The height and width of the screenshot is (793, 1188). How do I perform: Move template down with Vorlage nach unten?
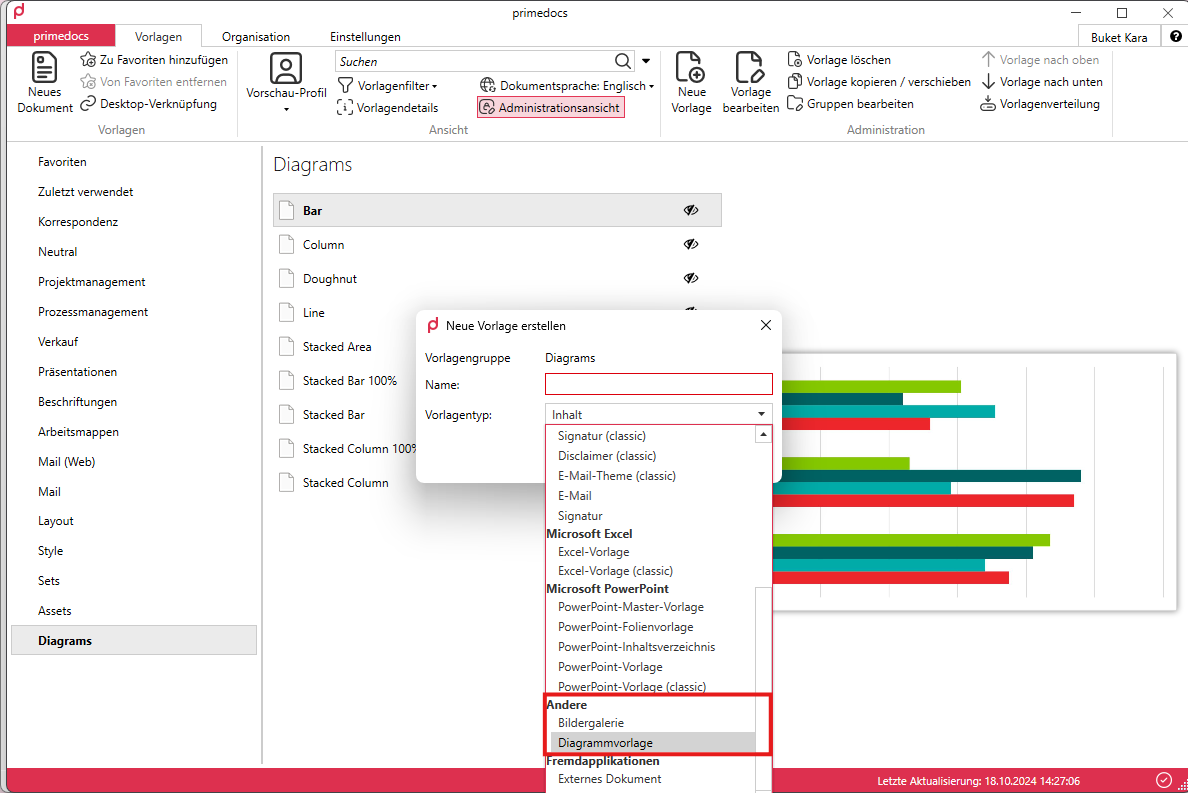pos(1042,82)
